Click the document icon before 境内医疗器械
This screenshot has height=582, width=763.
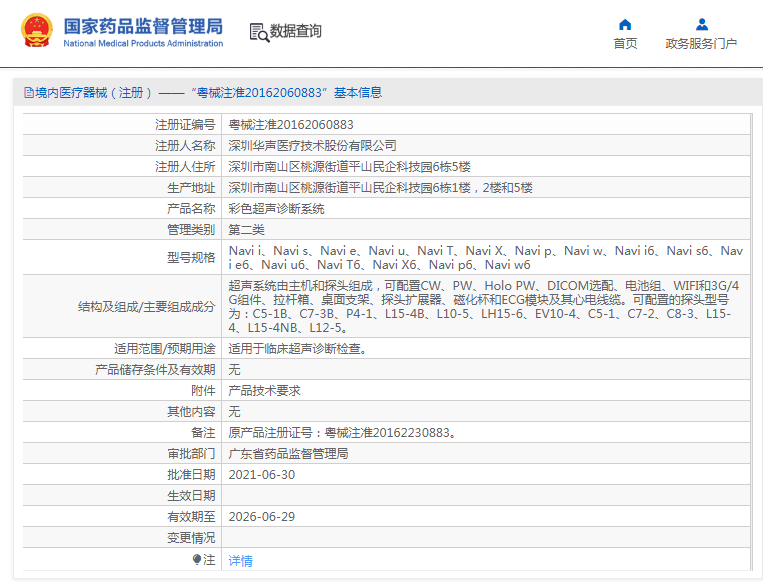click(x=29, y=92)
